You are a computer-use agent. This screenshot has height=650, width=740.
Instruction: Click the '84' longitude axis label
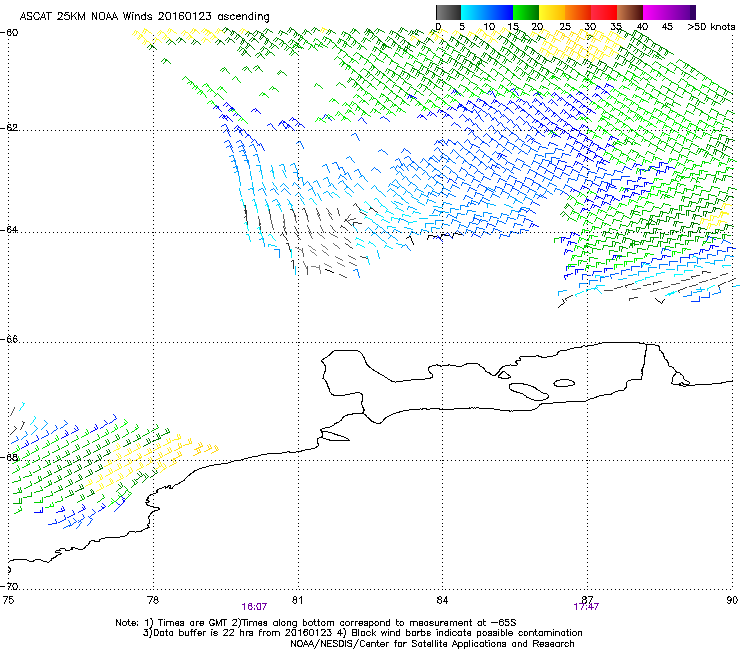(442, 600)
